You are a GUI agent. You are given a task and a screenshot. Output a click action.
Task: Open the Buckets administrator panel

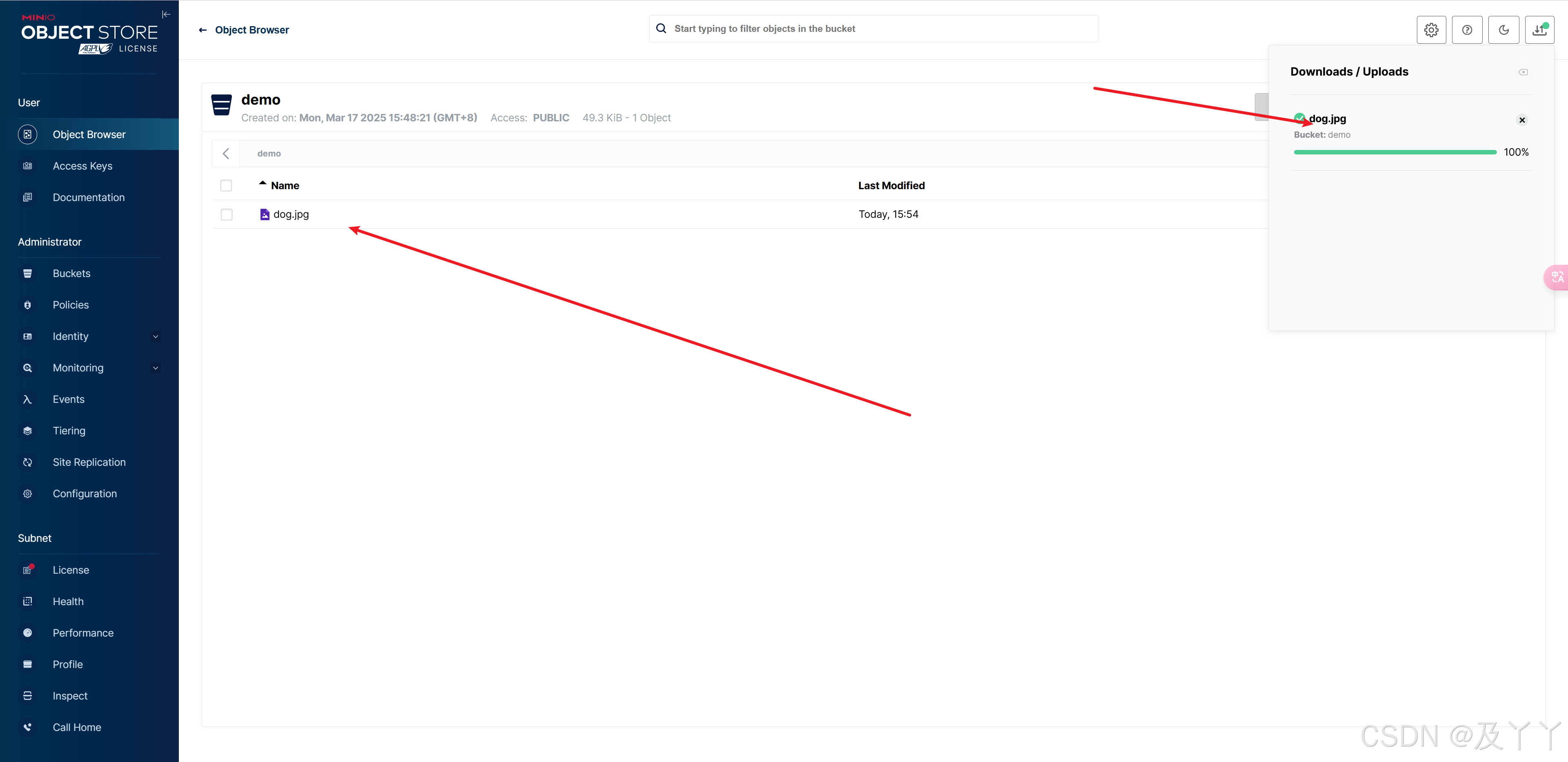pos(71,273)
